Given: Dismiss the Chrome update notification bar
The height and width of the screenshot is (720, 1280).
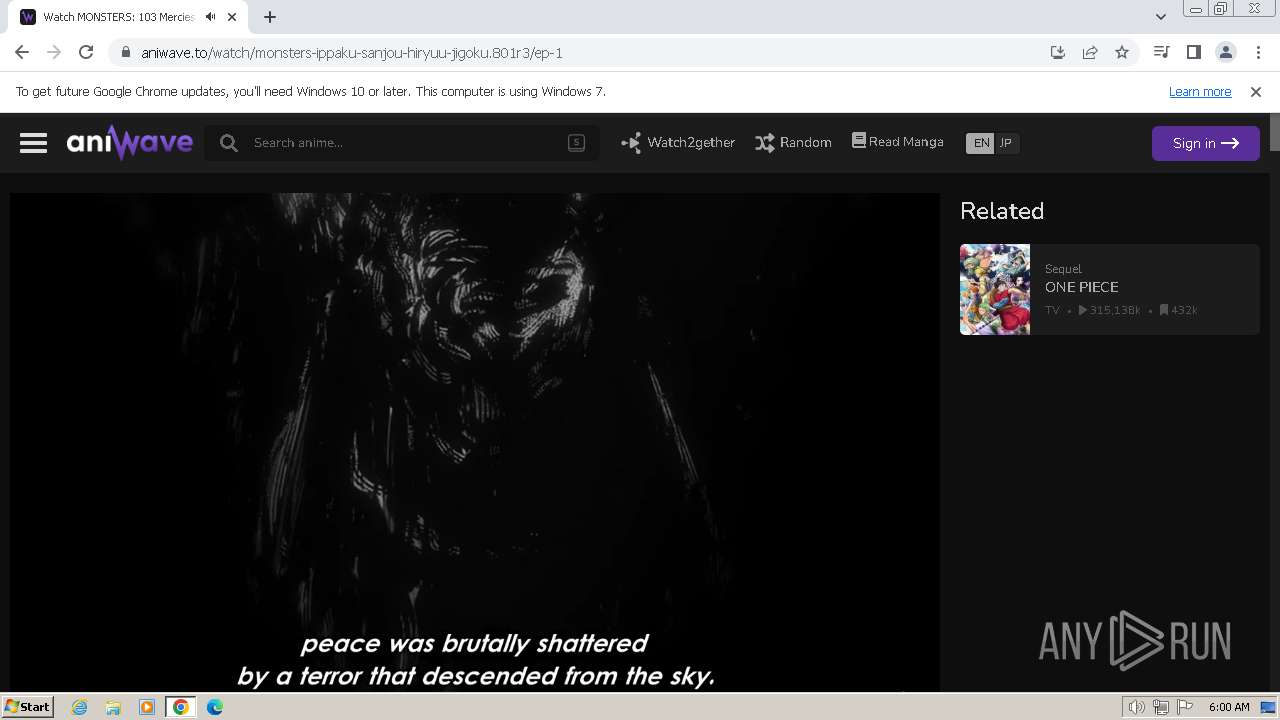Looking at the screenshot, I should [x=1256, y=91].
